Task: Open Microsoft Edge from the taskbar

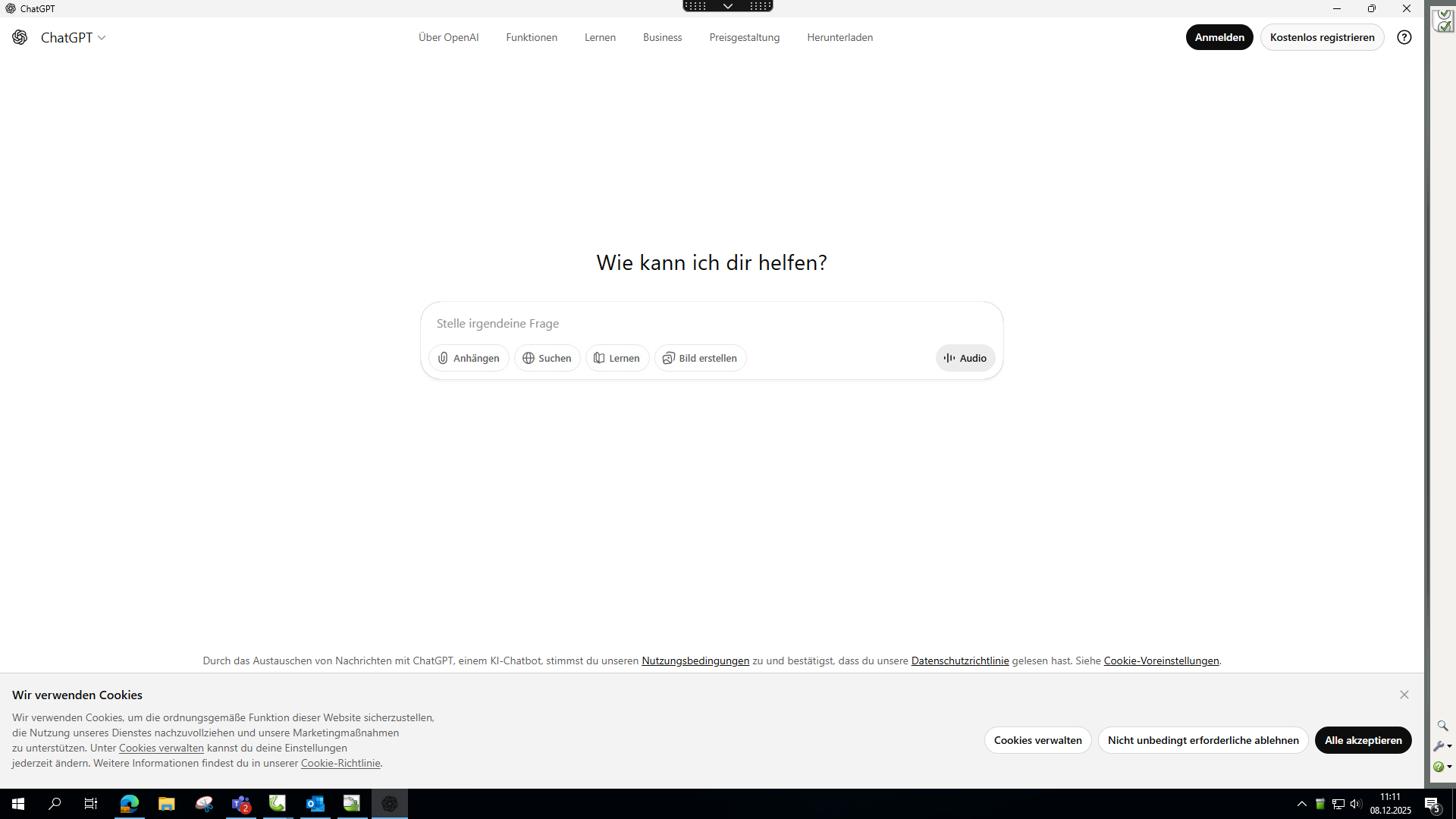Action: 129,804
